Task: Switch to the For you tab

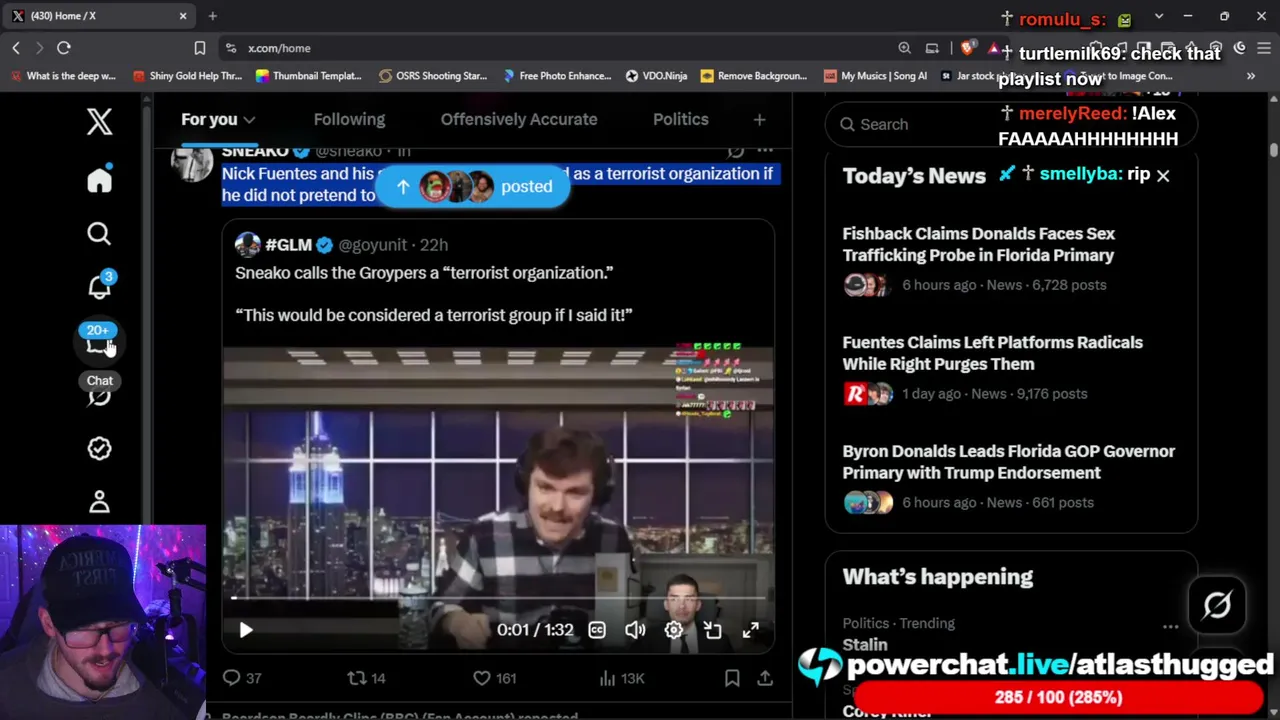Action: (x=218, y=119)
